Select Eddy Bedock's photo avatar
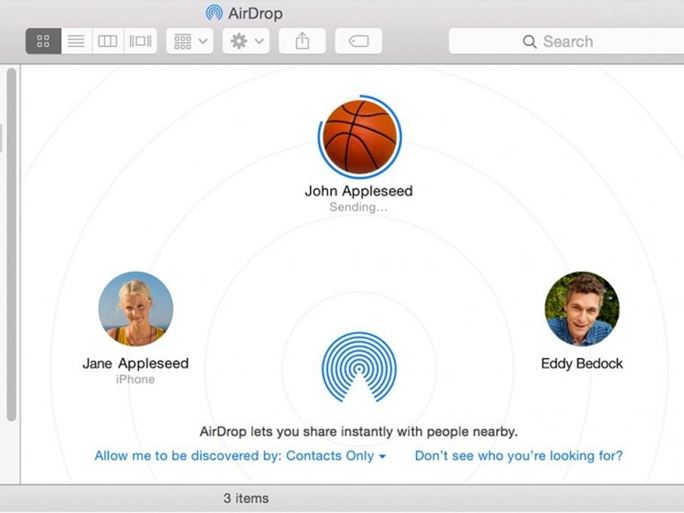This screenshot has width=684, height=513. (582, 309)
